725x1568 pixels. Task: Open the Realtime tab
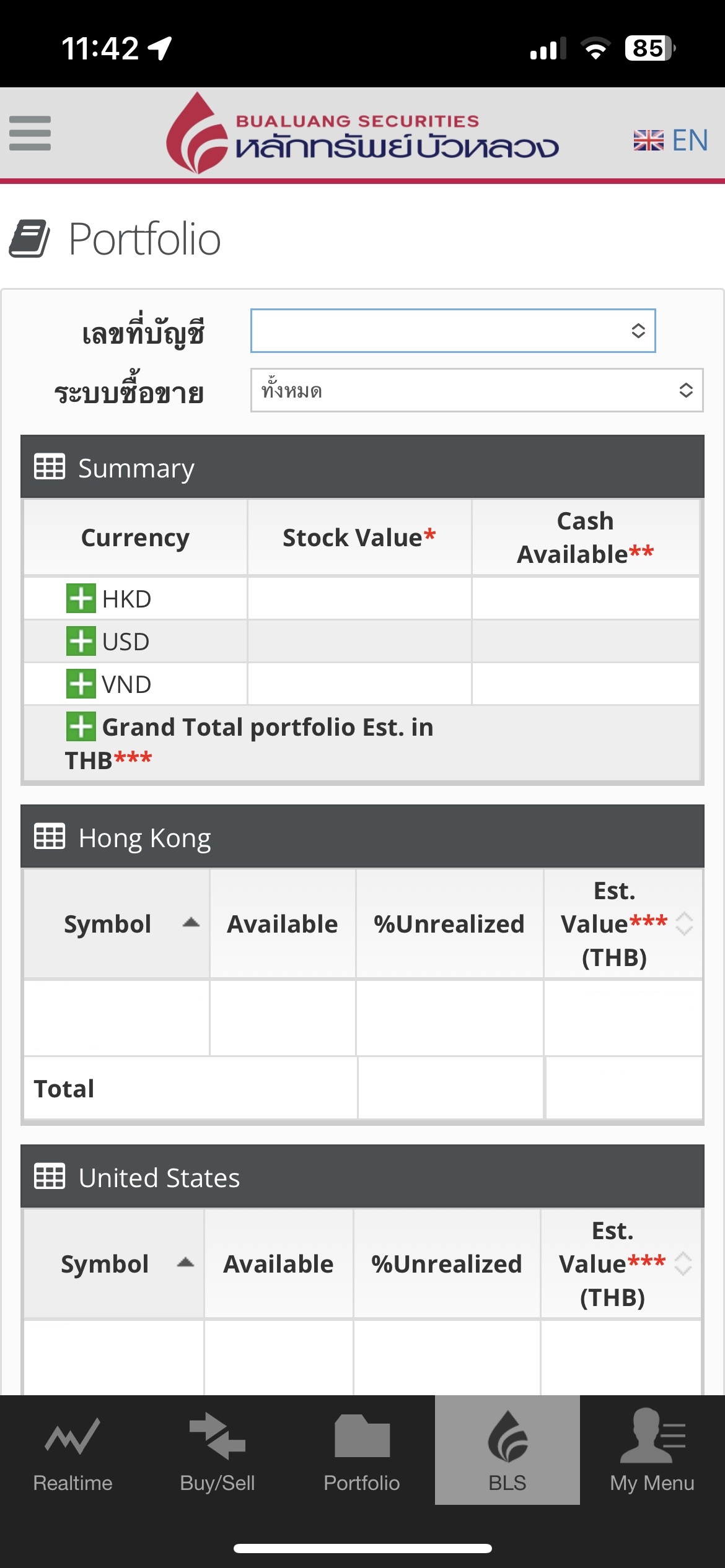click(x=72, y=1450)
